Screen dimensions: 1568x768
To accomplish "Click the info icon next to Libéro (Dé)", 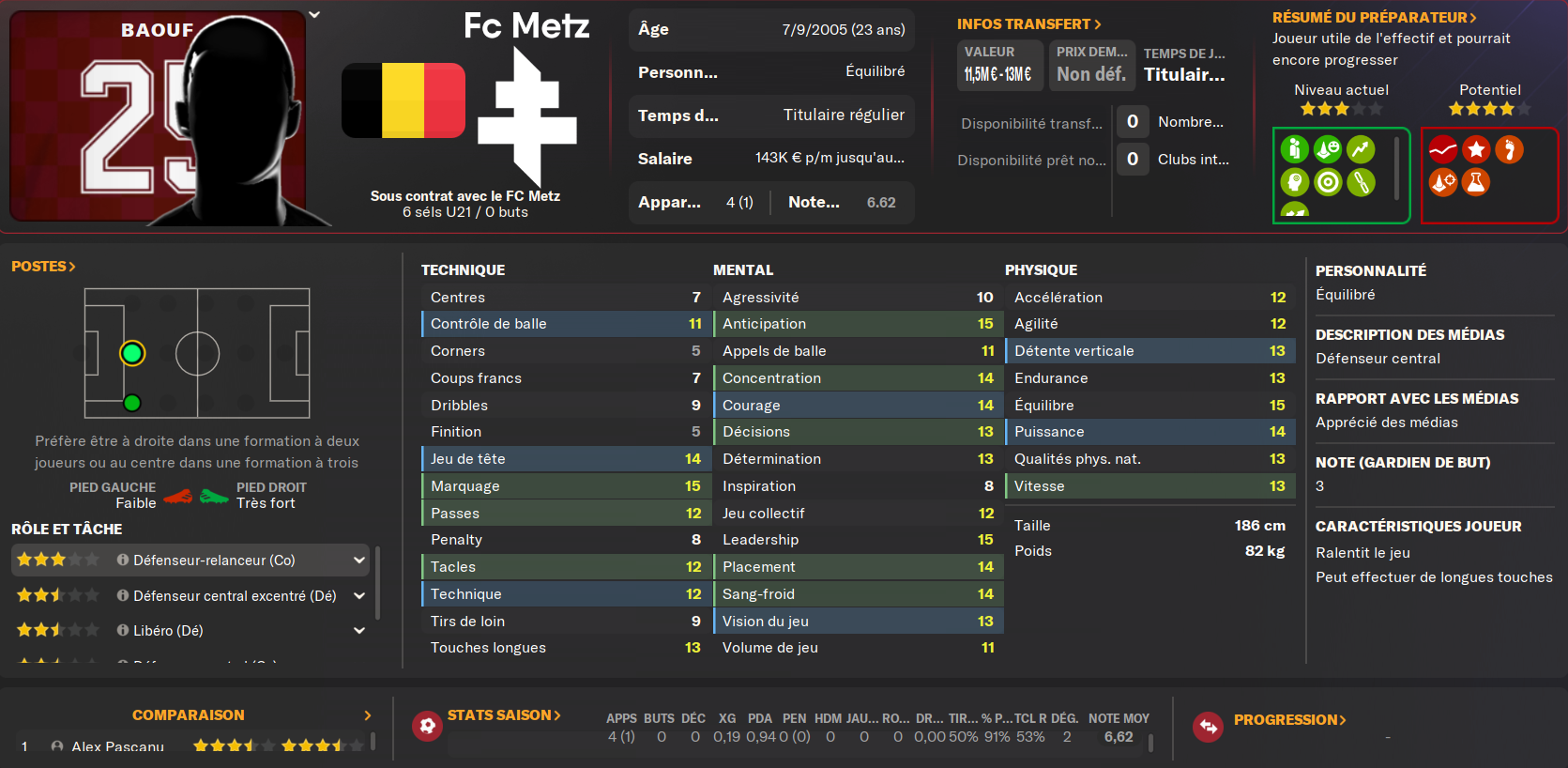I will pyautogui.click(x=123, y=631).
